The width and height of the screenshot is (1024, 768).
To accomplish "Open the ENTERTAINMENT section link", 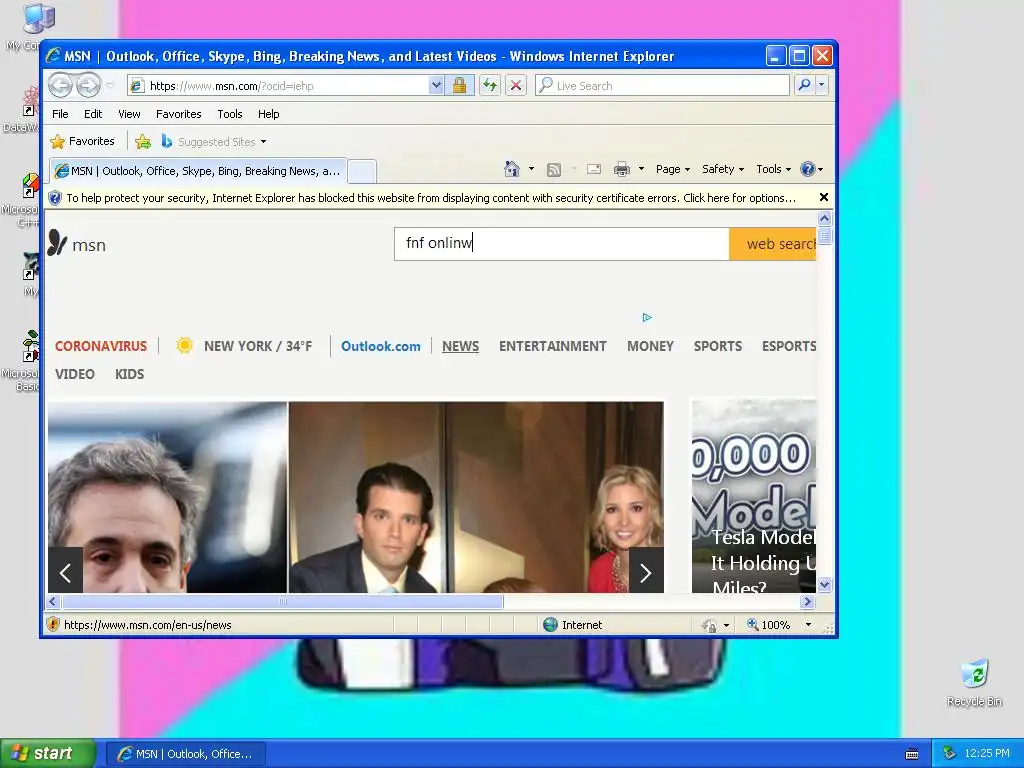I will click(x=552, y=346).
